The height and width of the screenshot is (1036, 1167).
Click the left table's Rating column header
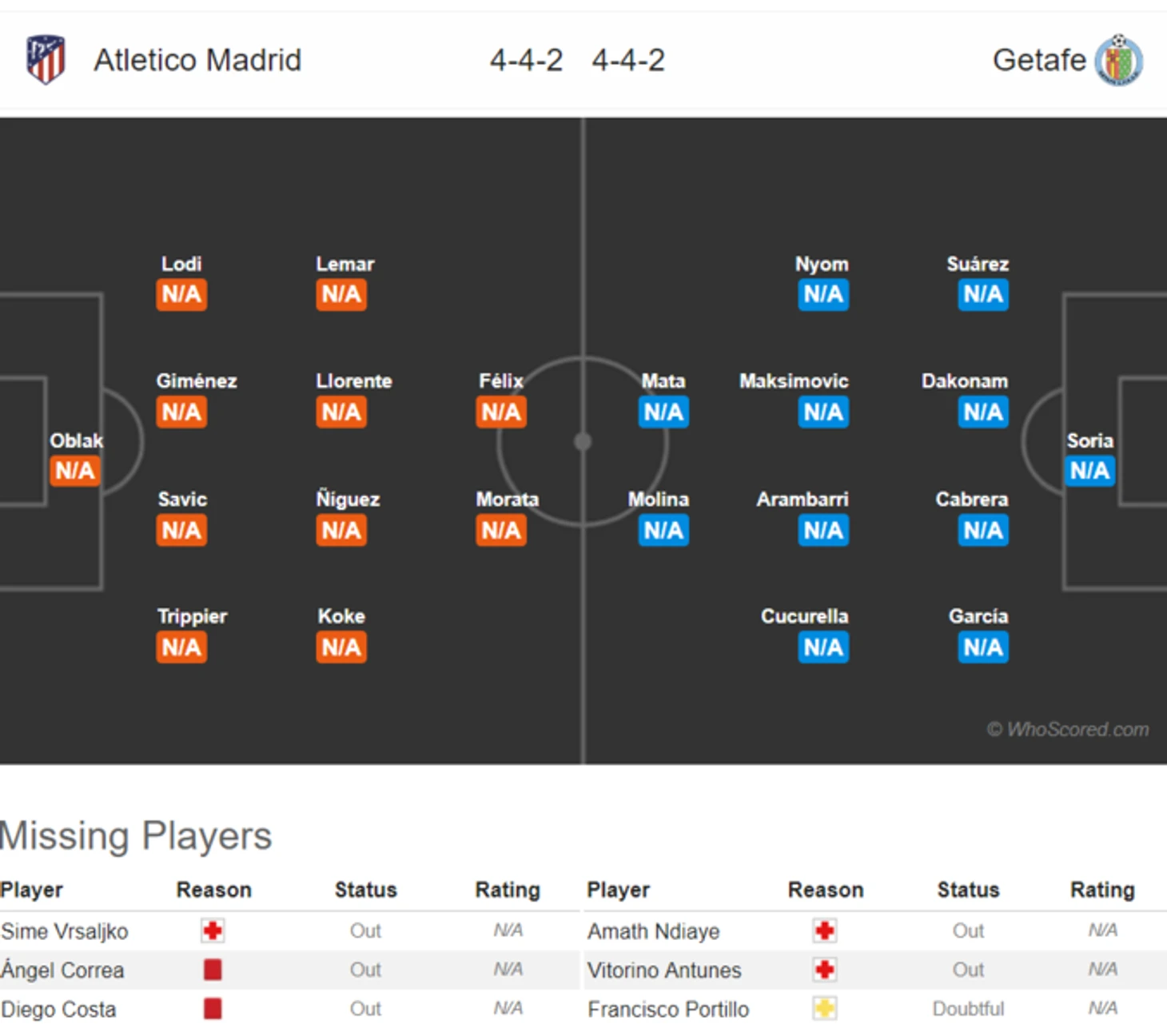tap(508, 890)
